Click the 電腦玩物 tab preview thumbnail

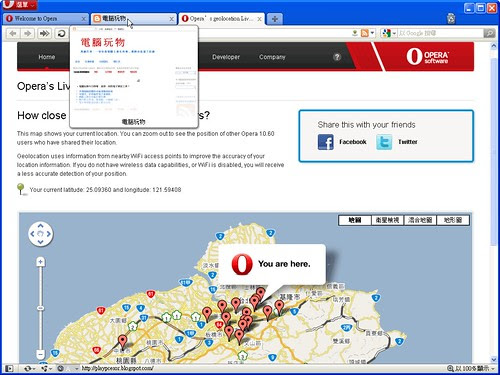(134, 77)
